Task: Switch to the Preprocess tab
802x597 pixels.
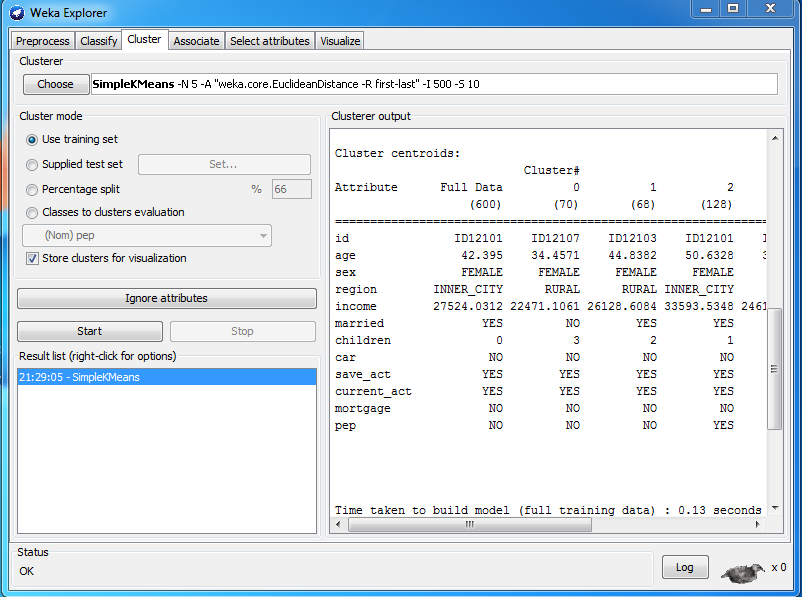Action: pos(42,41)
